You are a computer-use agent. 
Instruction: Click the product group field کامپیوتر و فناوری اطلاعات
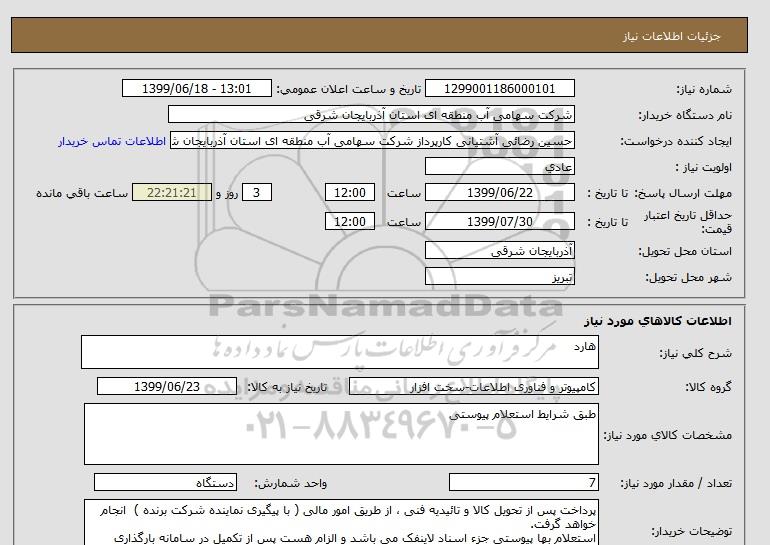tap(474, 387)
